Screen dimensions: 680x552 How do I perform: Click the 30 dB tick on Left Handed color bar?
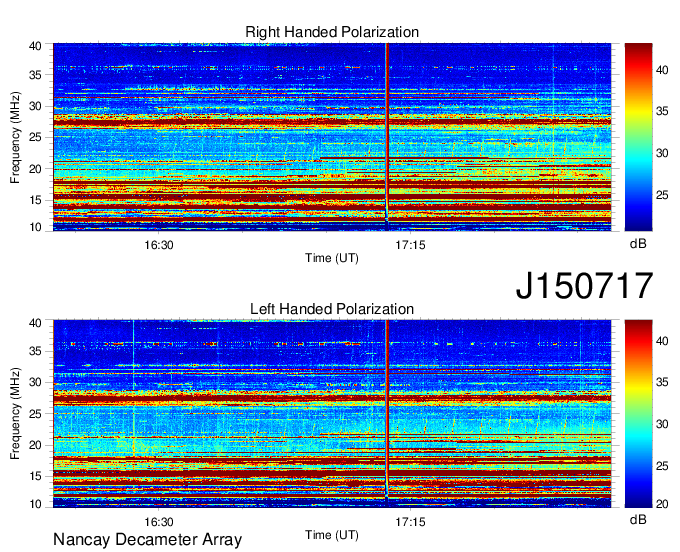[x=662, y=424]
